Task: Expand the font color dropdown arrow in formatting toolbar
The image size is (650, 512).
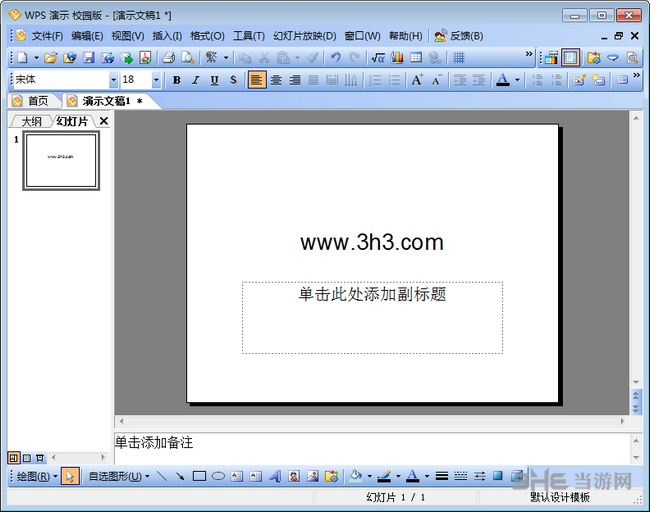Action: [517, 80]
